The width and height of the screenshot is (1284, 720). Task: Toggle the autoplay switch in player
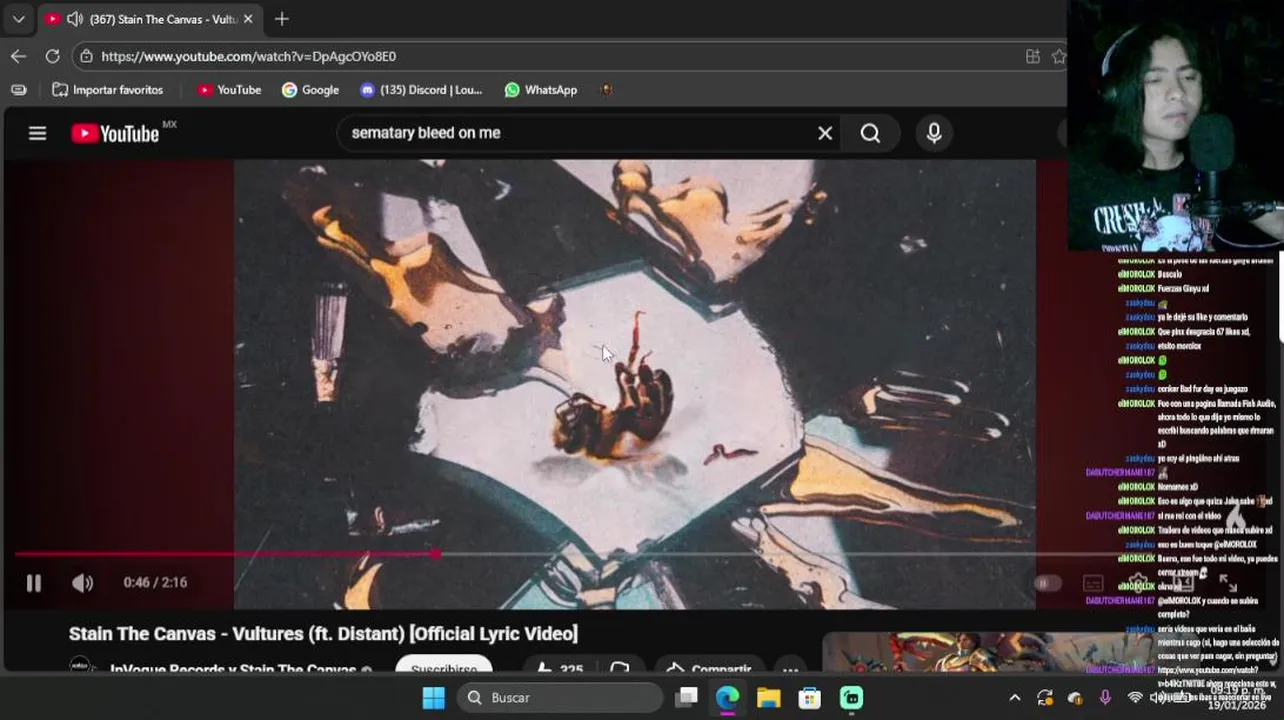tap(1047, 583)
